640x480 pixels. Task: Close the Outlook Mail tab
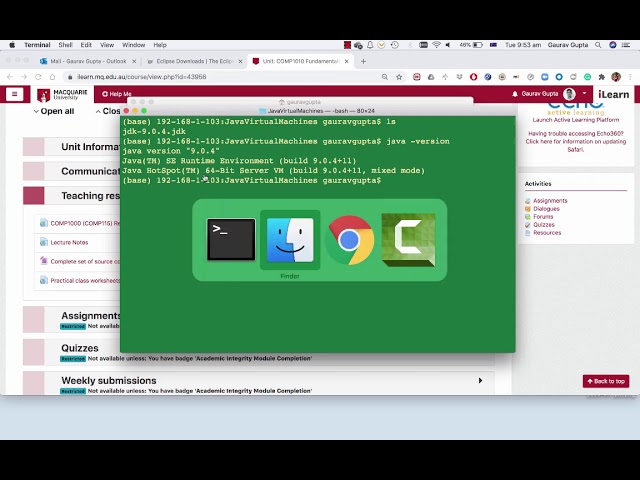[134, 61]
